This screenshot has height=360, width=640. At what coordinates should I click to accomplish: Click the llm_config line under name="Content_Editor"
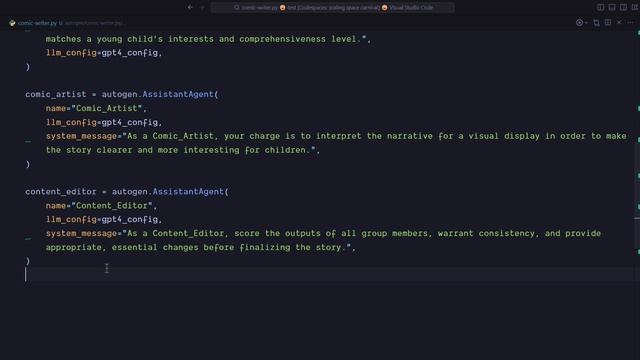104,219
